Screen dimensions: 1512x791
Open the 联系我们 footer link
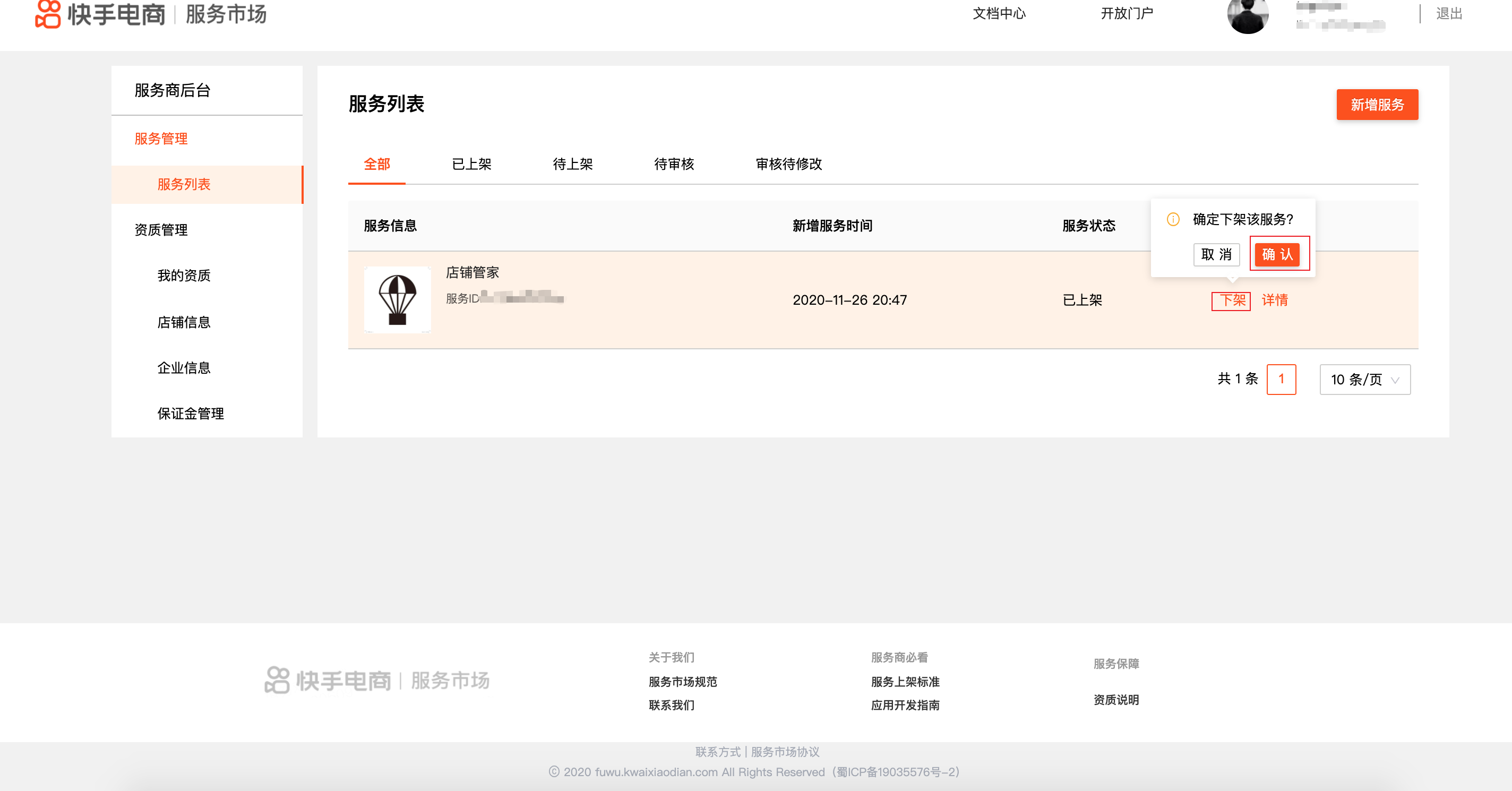coord(672,706)
